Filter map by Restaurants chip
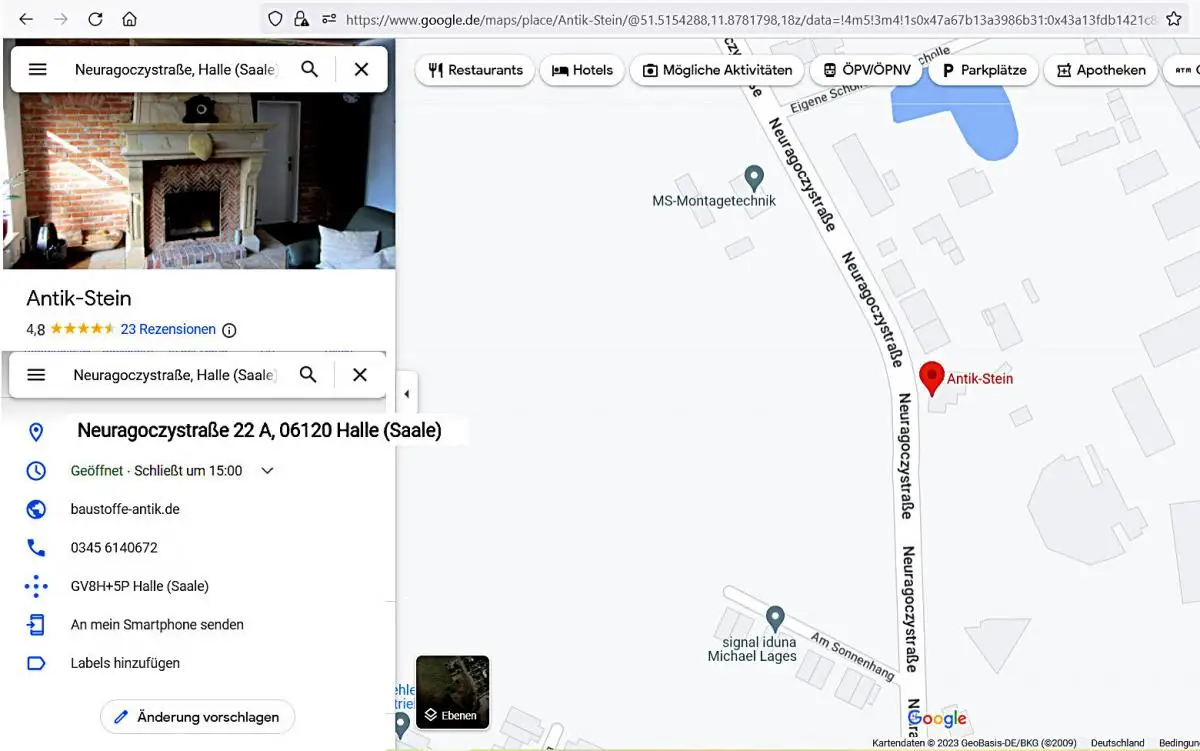Viewport: 1200px width, 751px height. click(475, 70)
